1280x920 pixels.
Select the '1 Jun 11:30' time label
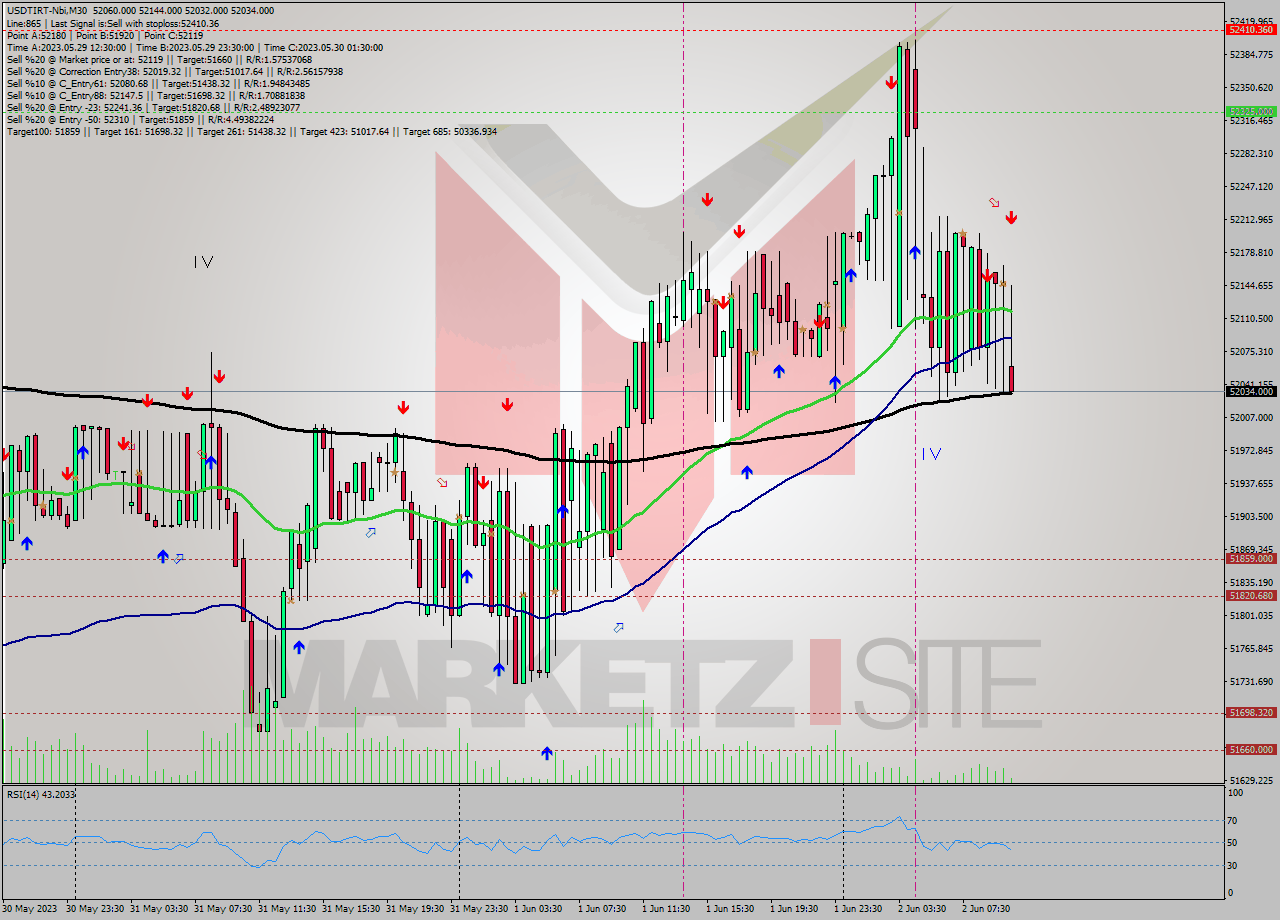point(668,908)
